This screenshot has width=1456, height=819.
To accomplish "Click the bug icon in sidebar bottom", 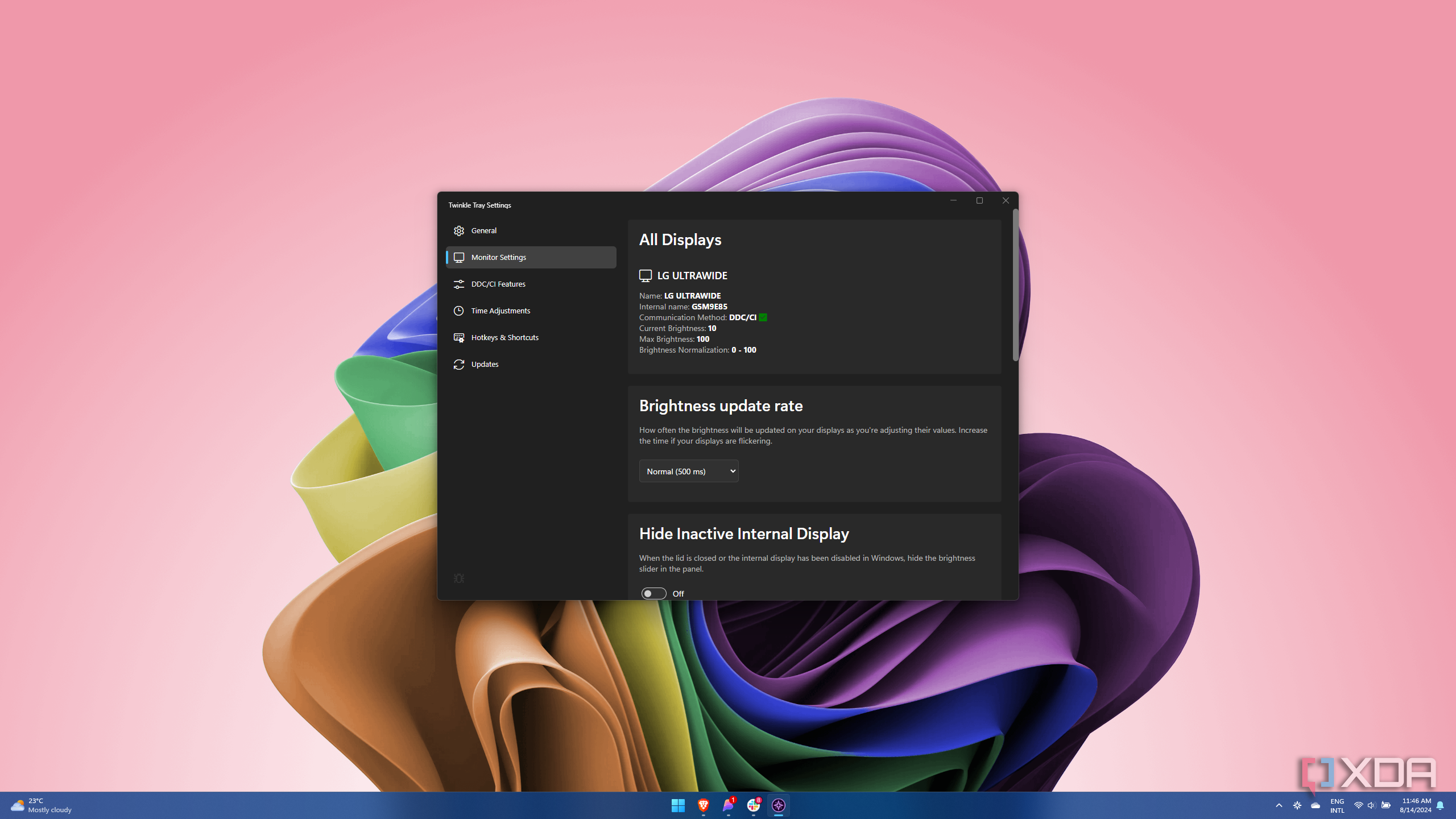I will pos(458,578).
